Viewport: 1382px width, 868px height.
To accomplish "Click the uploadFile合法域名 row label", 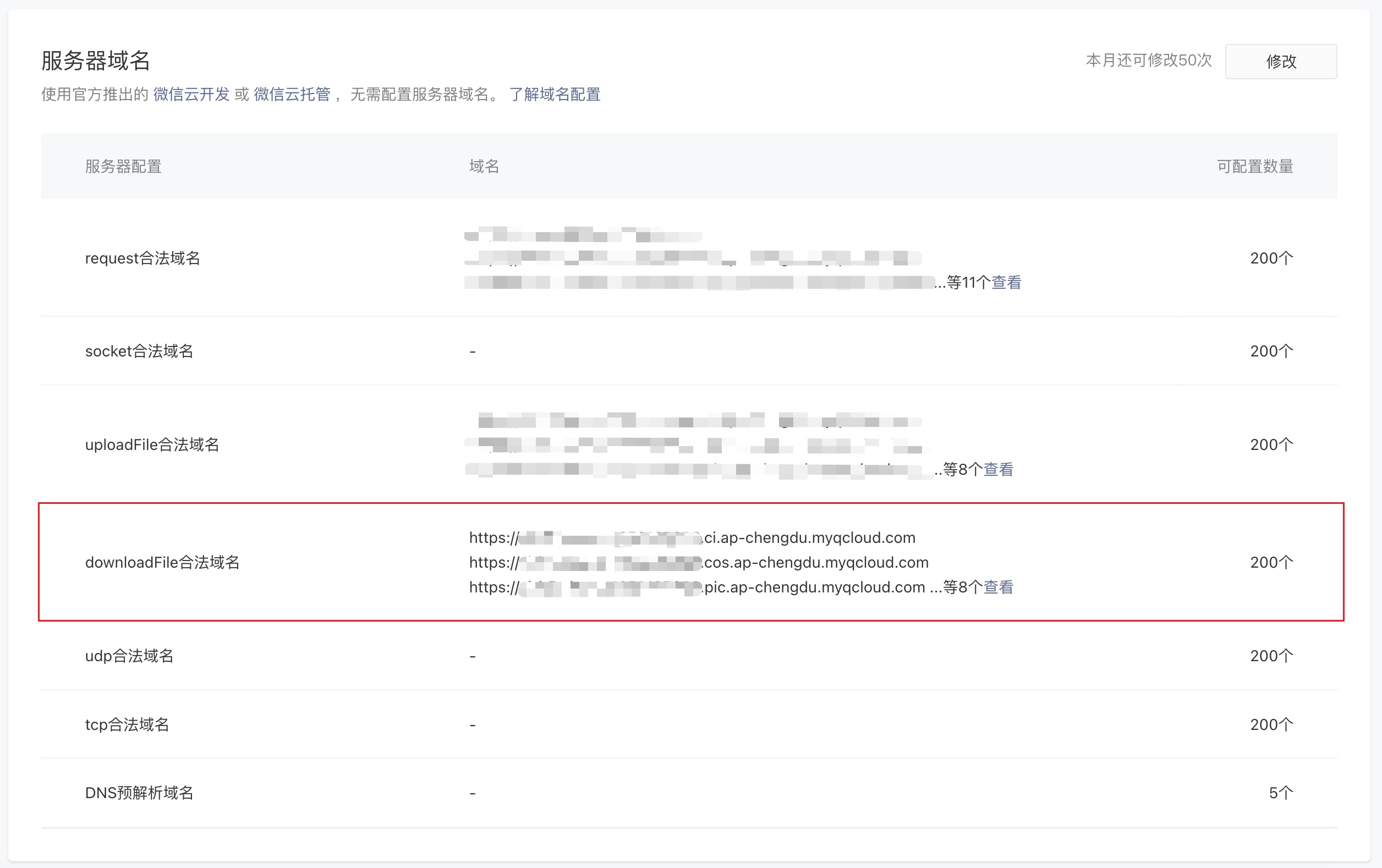I will tap(152, 444).
